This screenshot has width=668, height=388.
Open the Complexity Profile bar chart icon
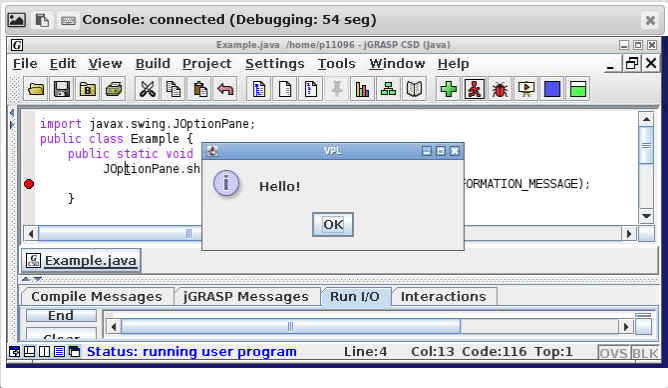point(362,89)
